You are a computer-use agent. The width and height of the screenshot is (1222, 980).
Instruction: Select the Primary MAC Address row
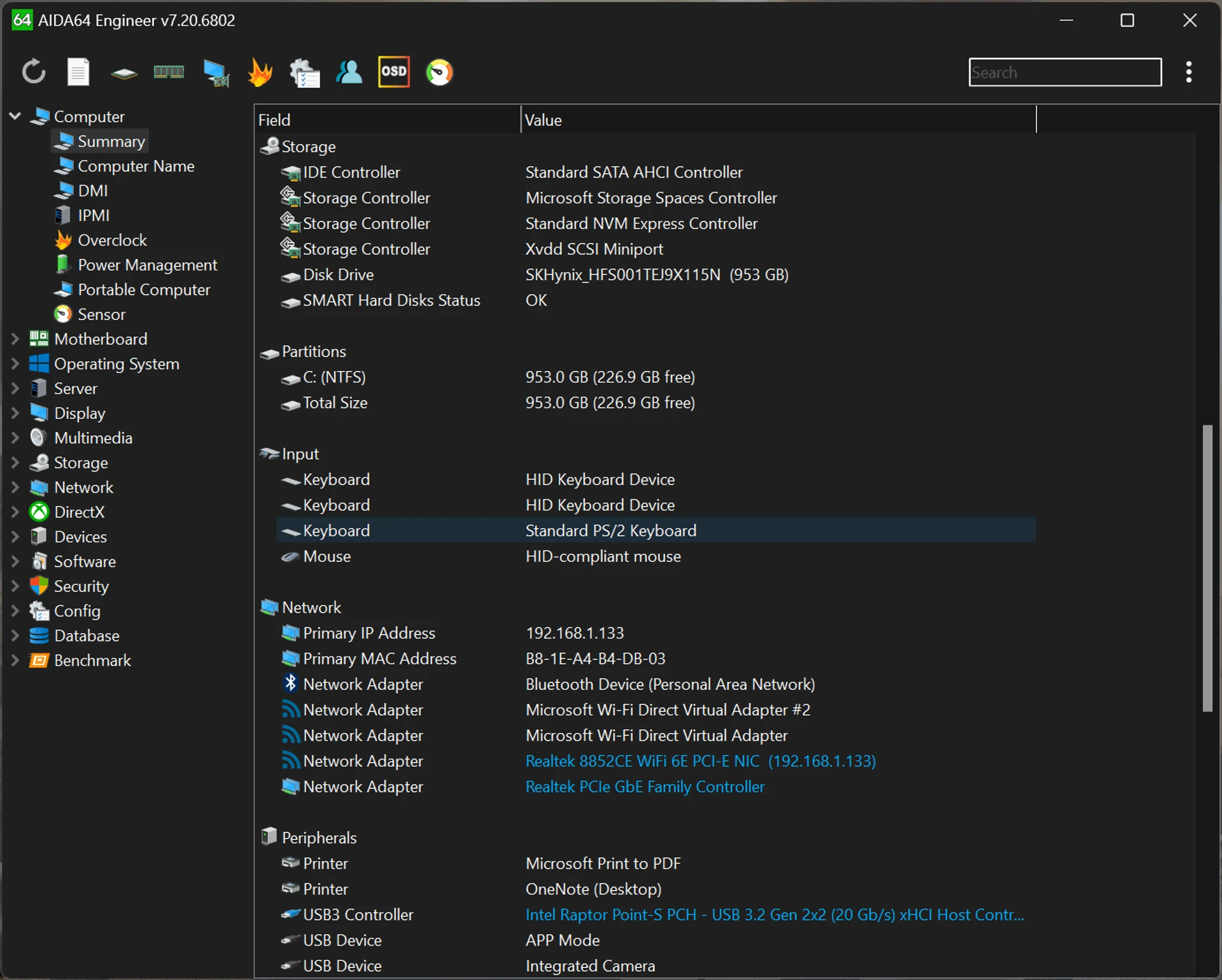click(656, 659)
